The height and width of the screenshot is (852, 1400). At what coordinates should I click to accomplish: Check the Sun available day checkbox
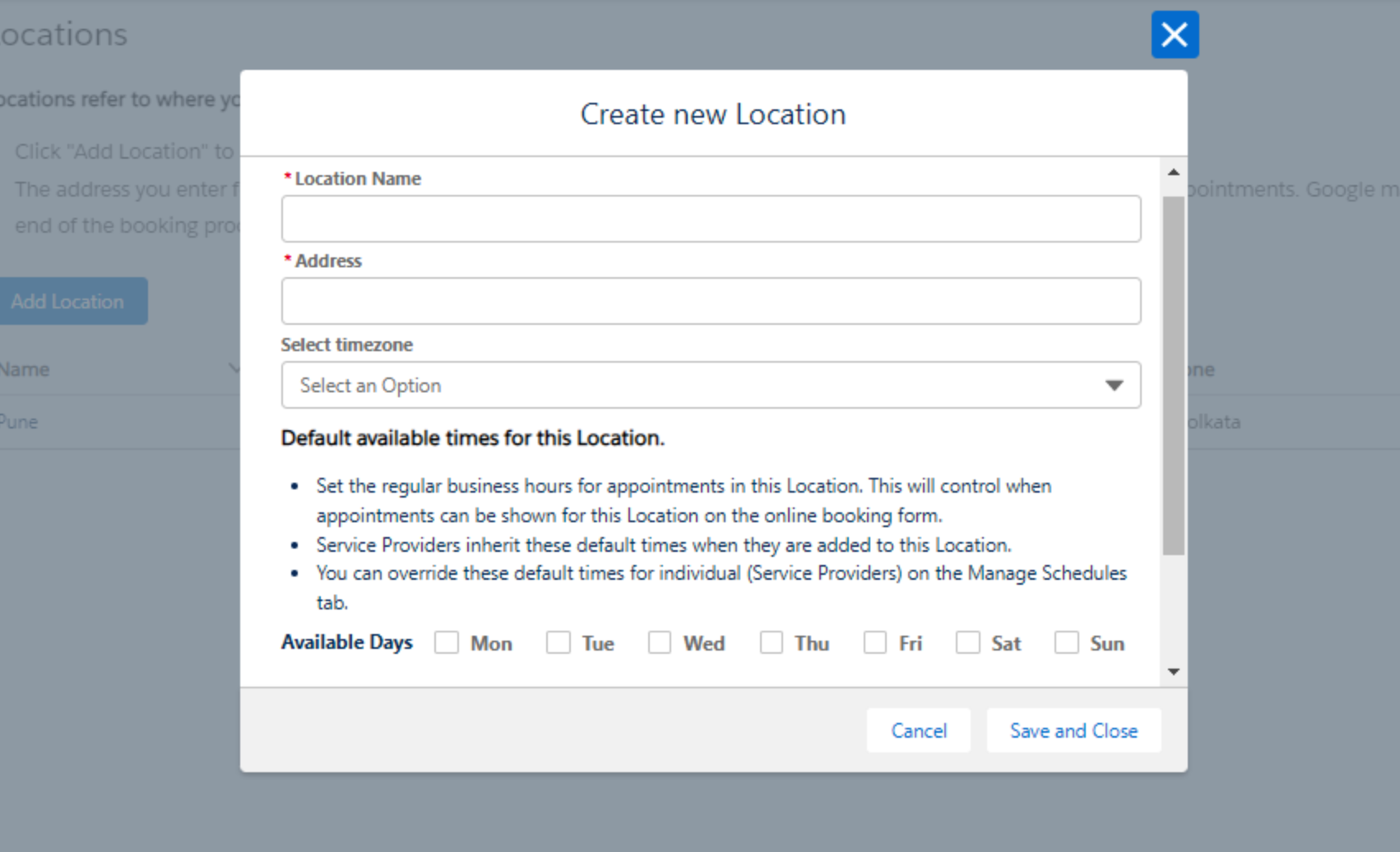point(1067,642)
